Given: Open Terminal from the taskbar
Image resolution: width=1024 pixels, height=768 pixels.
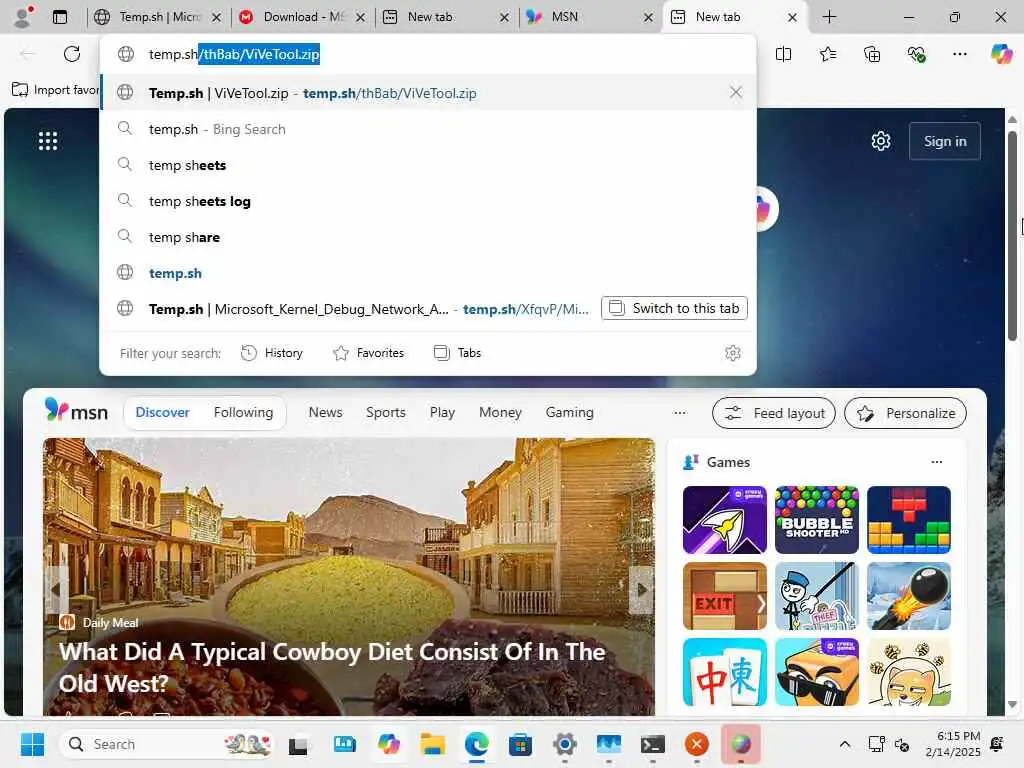Looking at the screenshot, I should 652,744.
